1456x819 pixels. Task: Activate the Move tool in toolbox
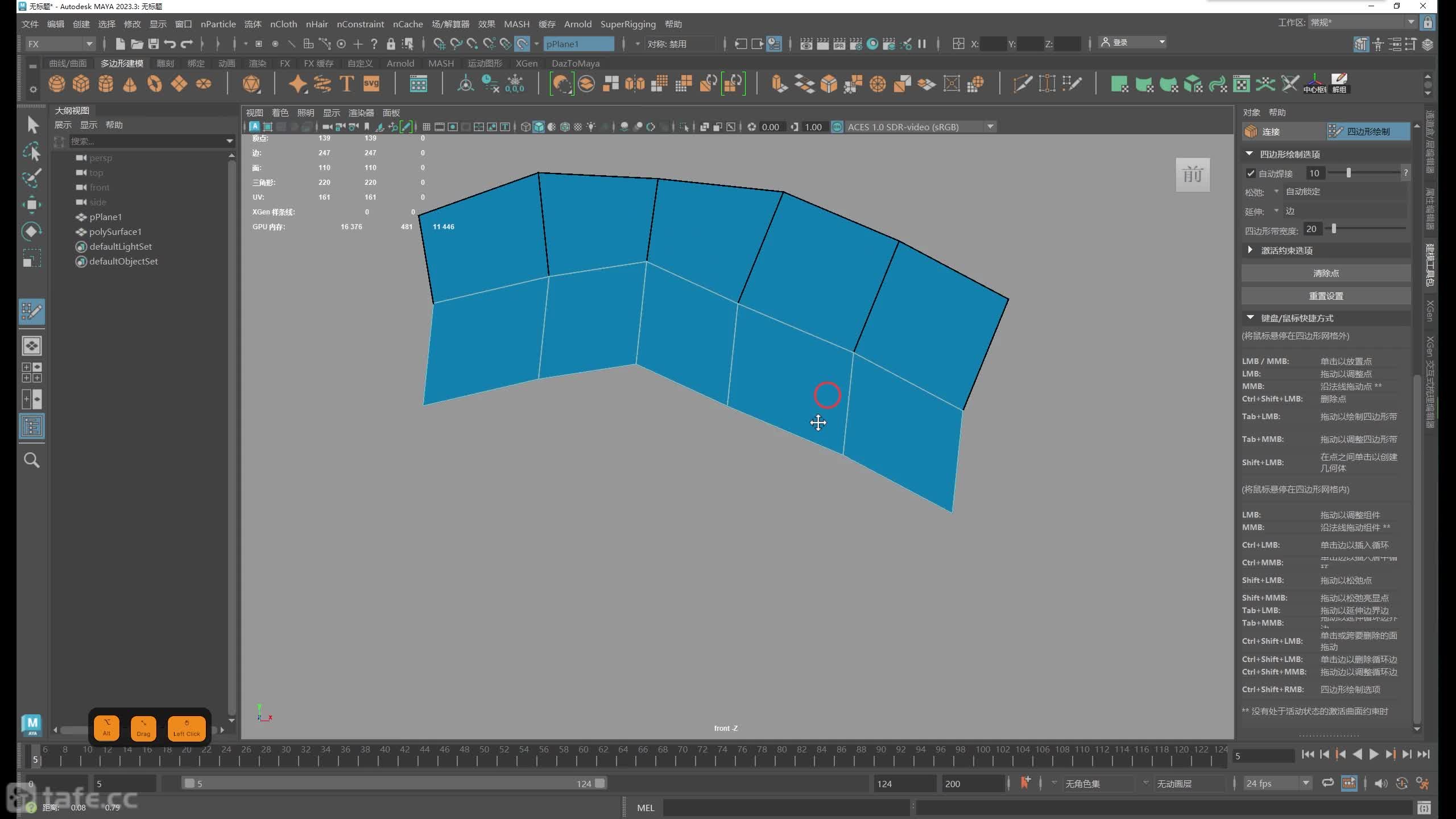point(32,205)
